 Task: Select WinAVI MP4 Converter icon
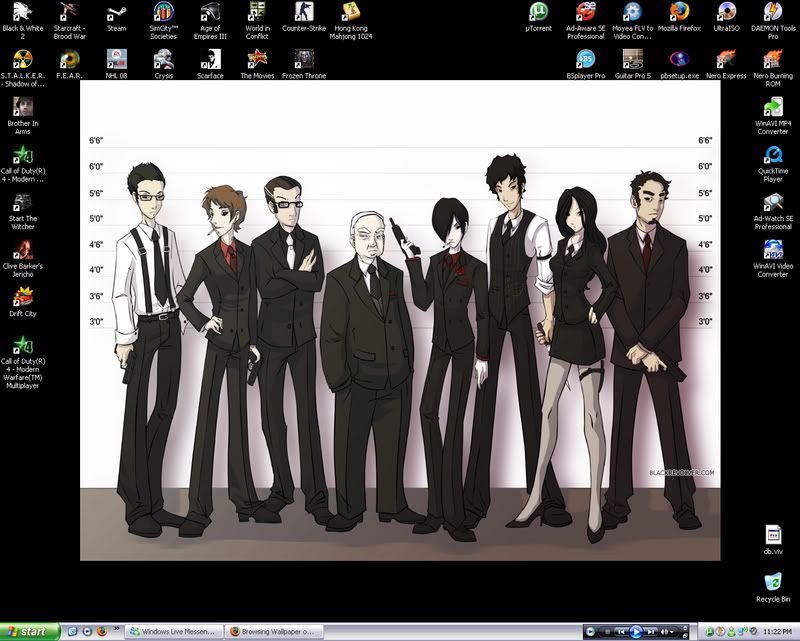[773, 115]
